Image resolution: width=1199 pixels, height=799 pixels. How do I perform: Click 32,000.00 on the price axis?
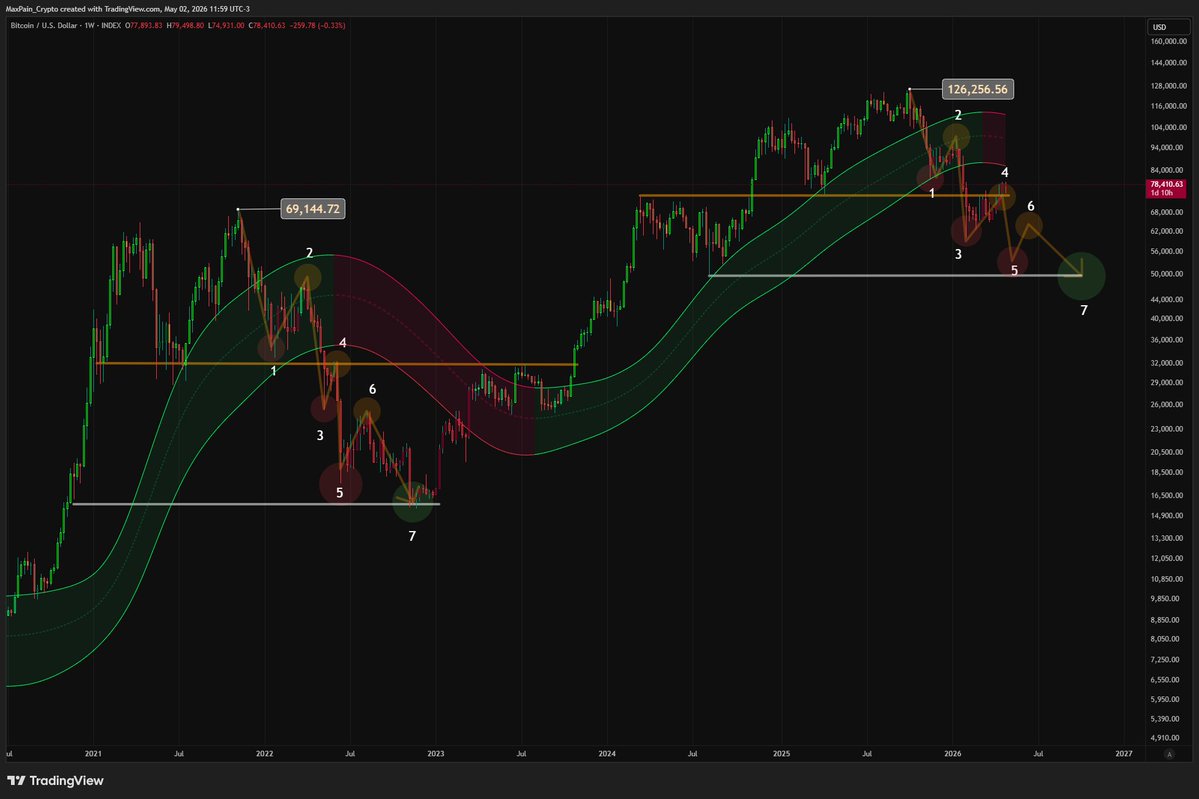(1168, 362)
